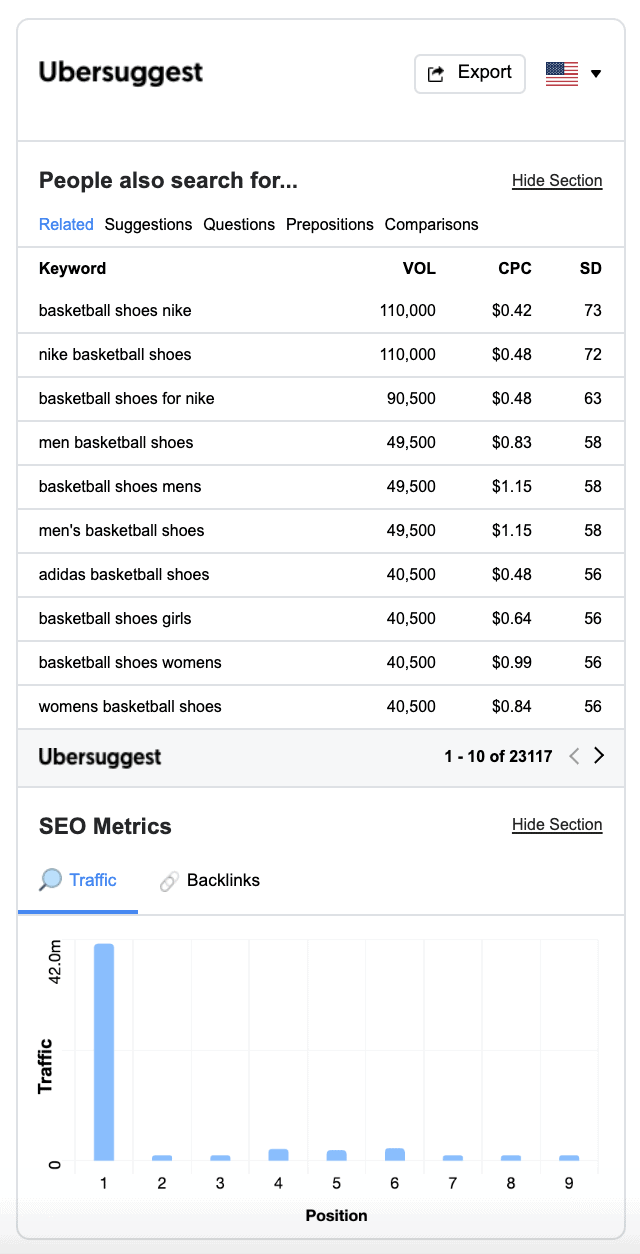Select keyword 'basketball shoes womens'

130,663
